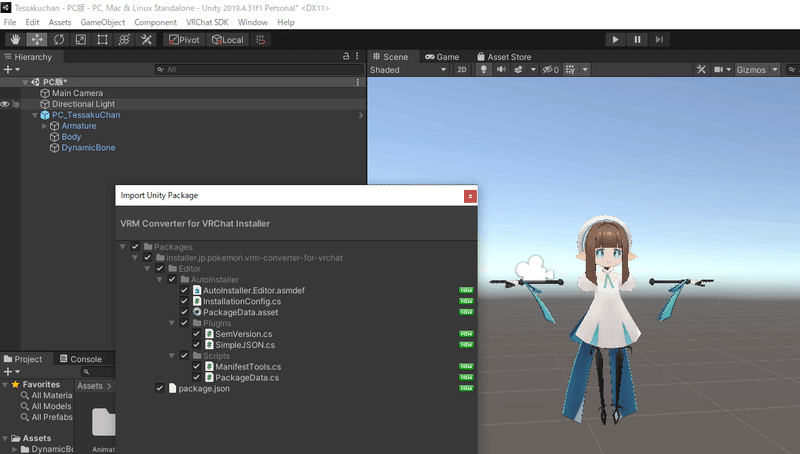This screenshot has width=800, height=454.
Task: Open Hierarchy create plus dropdown
Action: click(11, 69)
